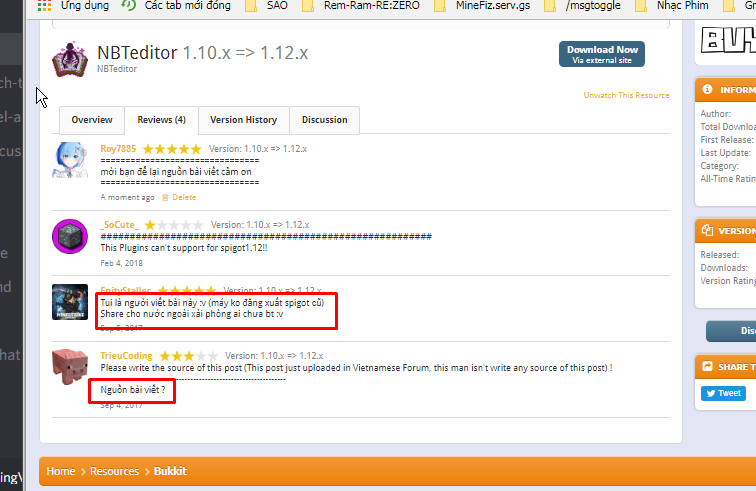
Task: Go to Bukkit breadcrumb
Action: 170,471
